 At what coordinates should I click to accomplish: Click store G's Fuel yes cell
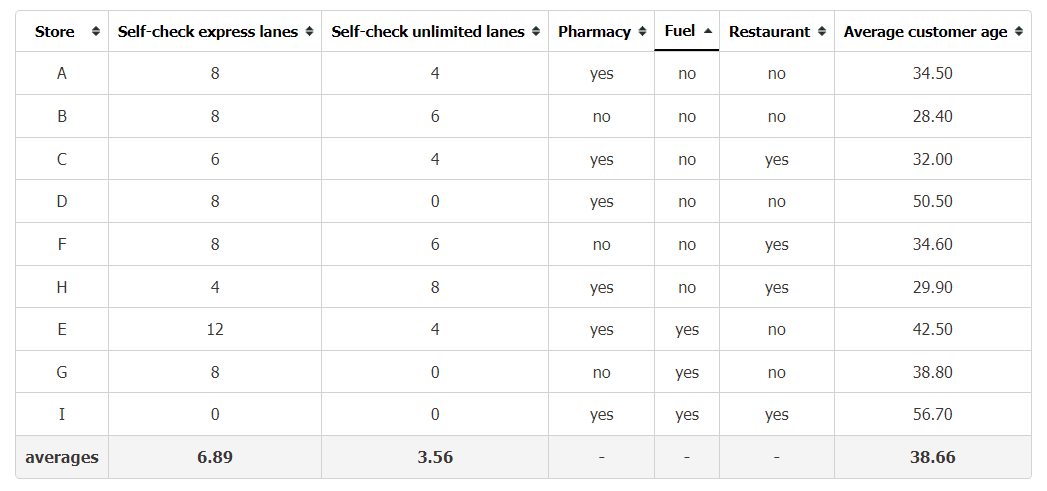686,372
